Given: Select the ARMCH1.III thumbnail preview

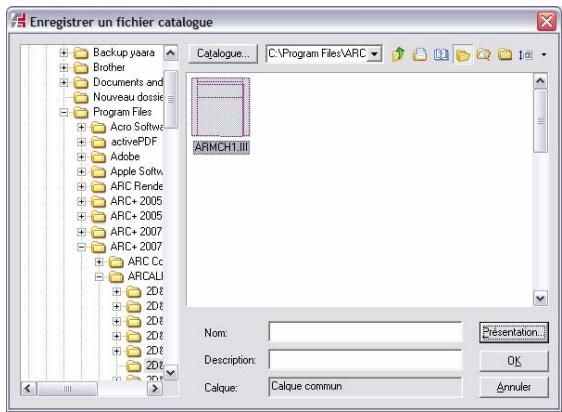Looking at the screenshot, I should [220, 107].
